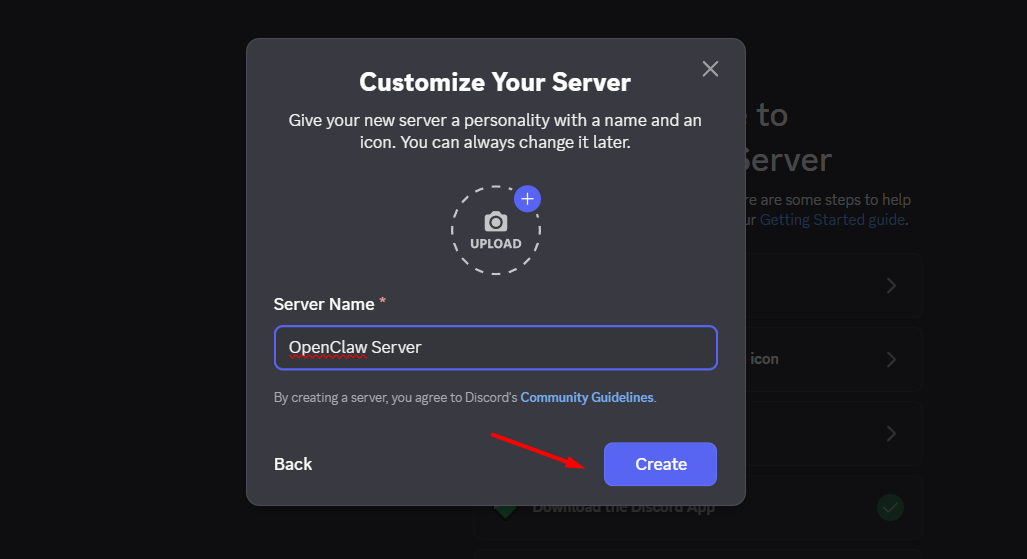
Task: Open the Community Guidelines link
Action: 587,397
